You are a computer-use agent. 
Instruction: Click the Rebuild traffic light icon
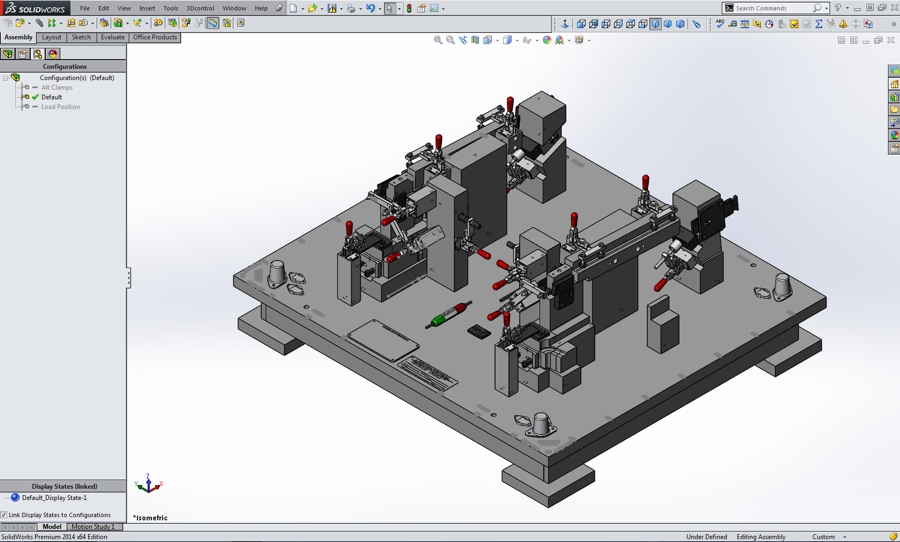pyautogui.click(x=409, y=8)
